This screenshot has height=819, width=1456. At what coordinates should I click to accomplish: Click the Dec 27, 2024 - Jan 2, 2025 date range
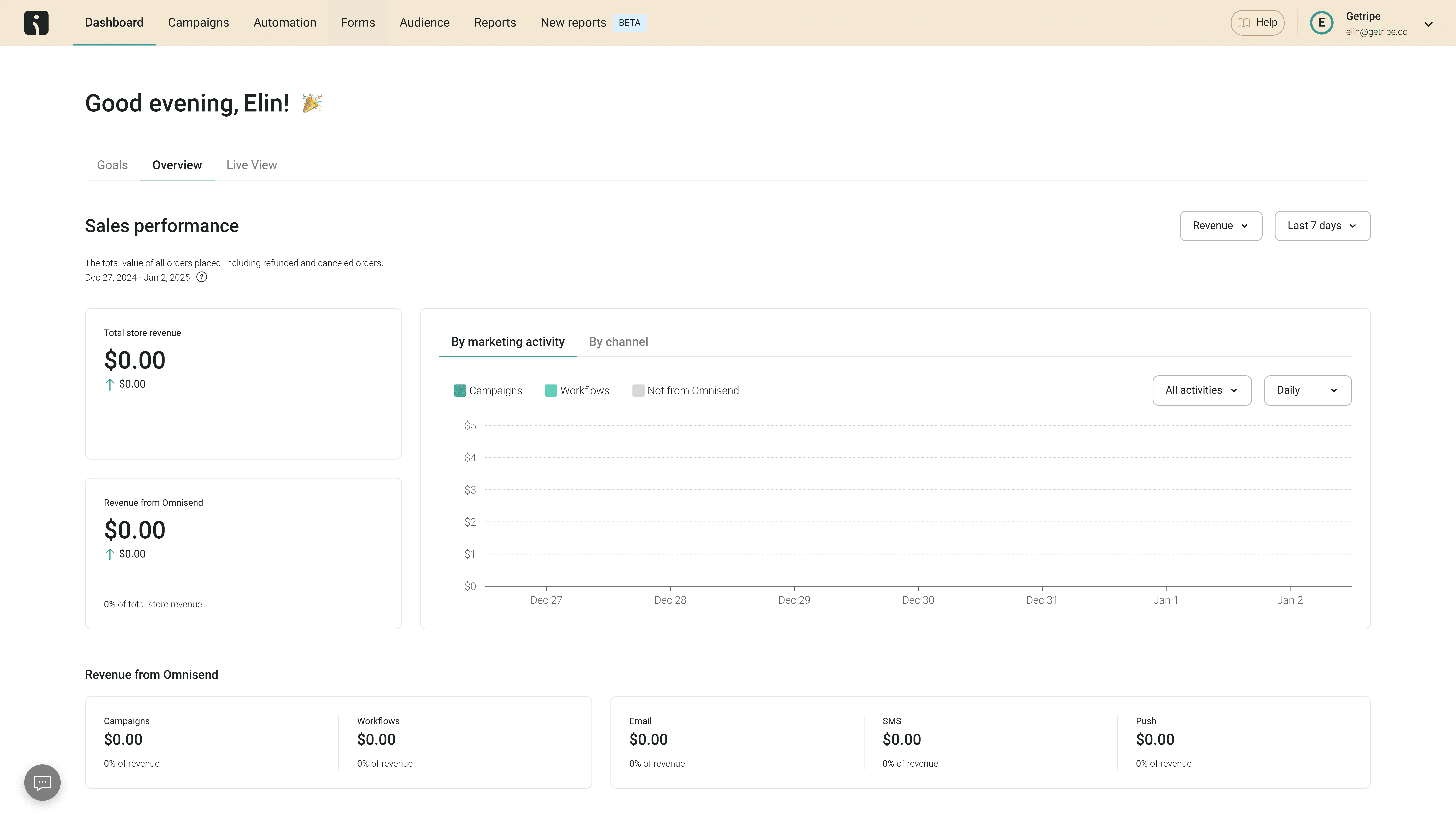pyautogui.click(x=137, y=278)
